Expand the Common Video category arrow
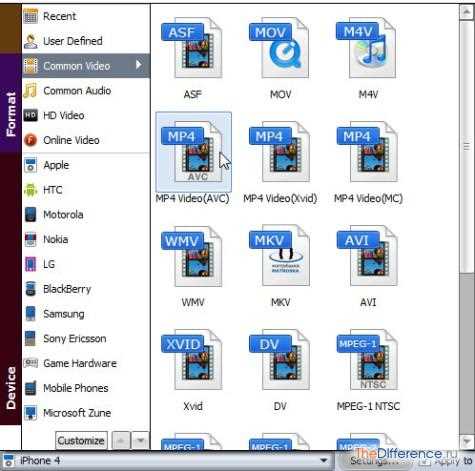This screenshot has width=475, height=471. pyautogui.click(x=139, y=65)
